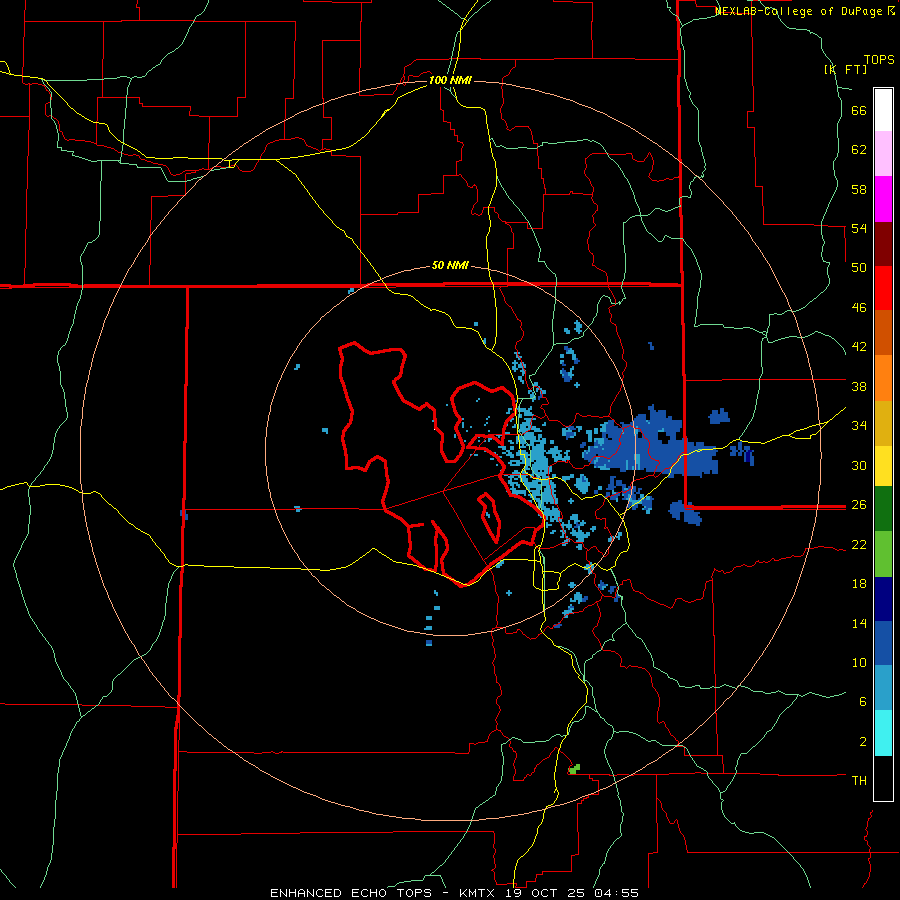
Task: Click the "34" scale value
Action: 859,425
